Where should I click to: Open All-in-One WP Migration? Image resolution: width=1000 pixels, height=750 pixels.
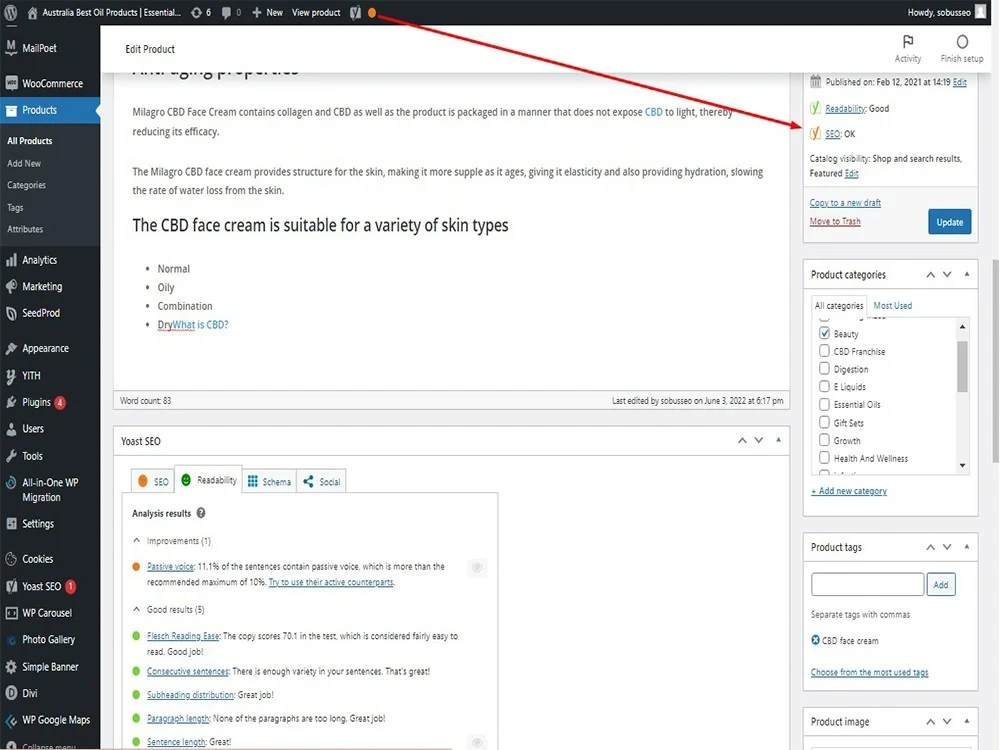coord(50,490)
